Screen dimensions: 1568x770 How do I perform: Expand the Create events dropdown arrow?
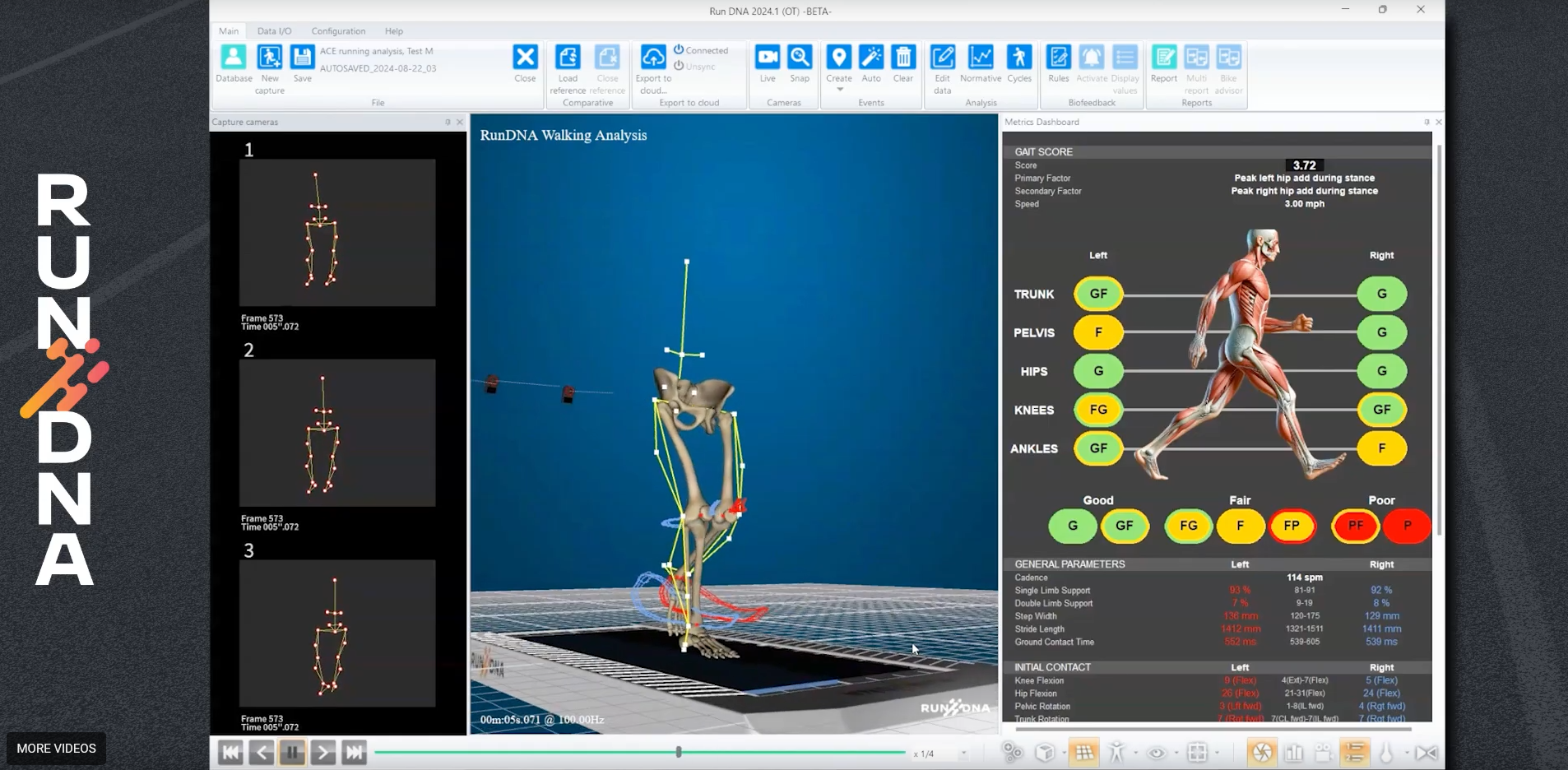[839, 89]
